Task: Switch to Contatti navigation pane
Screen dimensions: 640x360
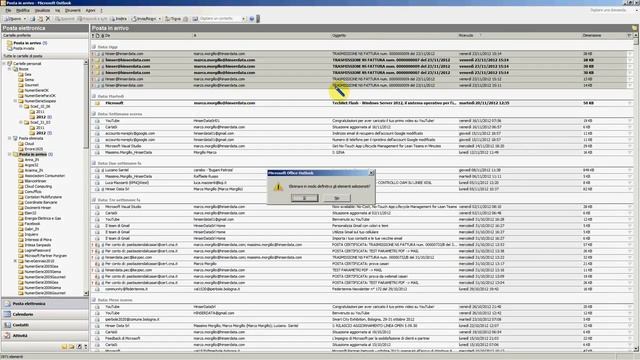Action: (x=44, y=325)
